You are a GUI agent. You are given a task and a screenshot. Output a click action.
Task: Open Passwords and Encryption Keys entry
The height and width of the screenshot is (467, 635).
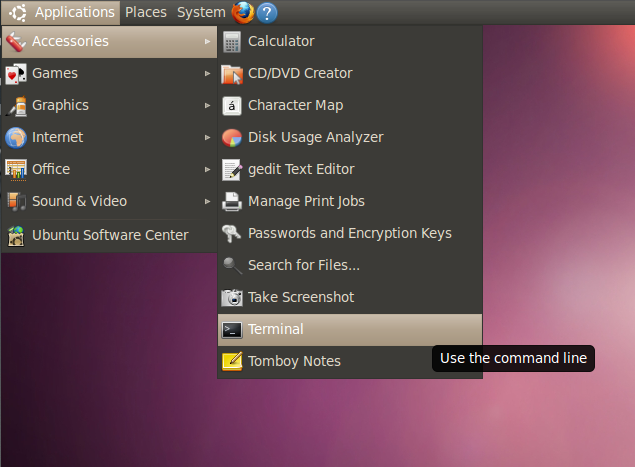pos(350,233)
